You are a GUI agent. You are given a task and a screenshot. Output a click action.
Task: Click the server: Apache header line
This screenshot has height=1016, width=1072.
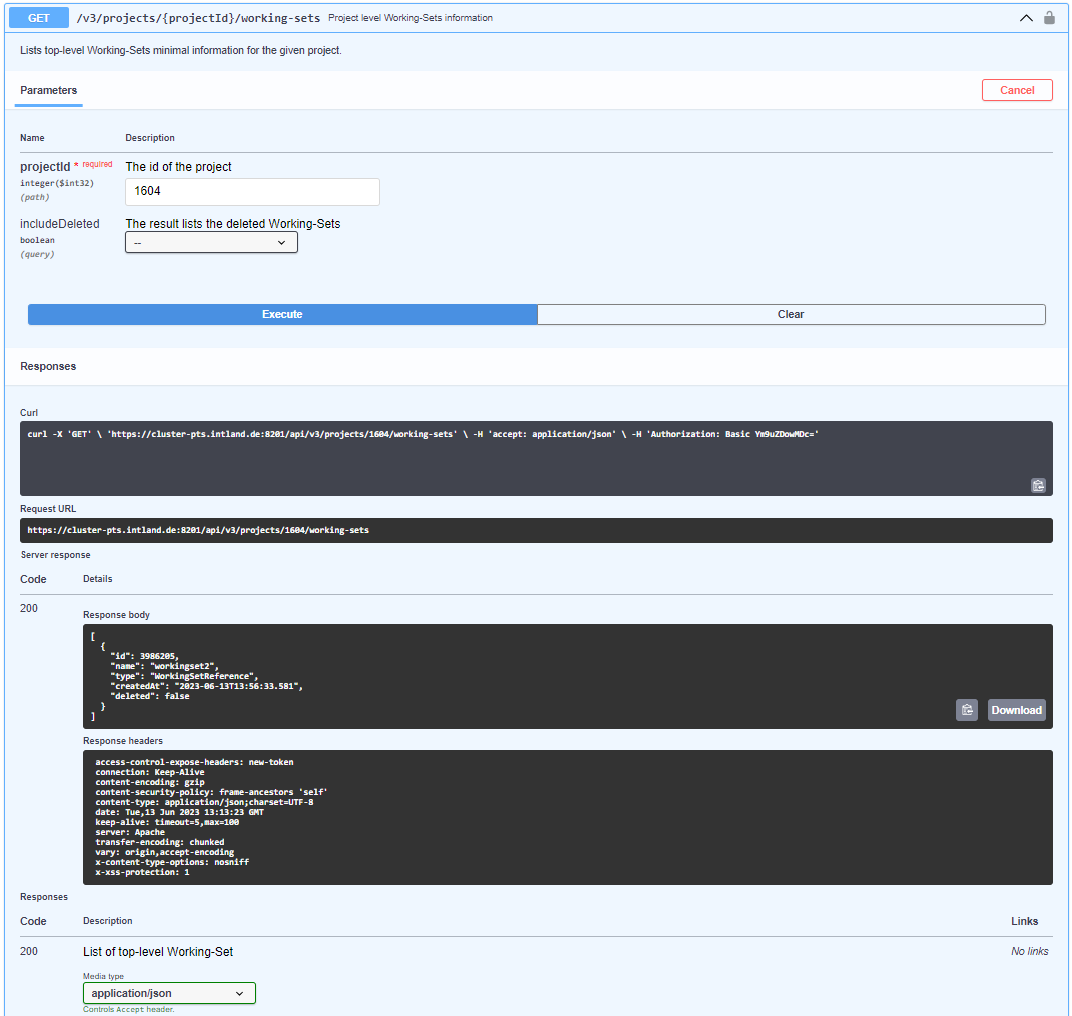[x=130, y=832]
